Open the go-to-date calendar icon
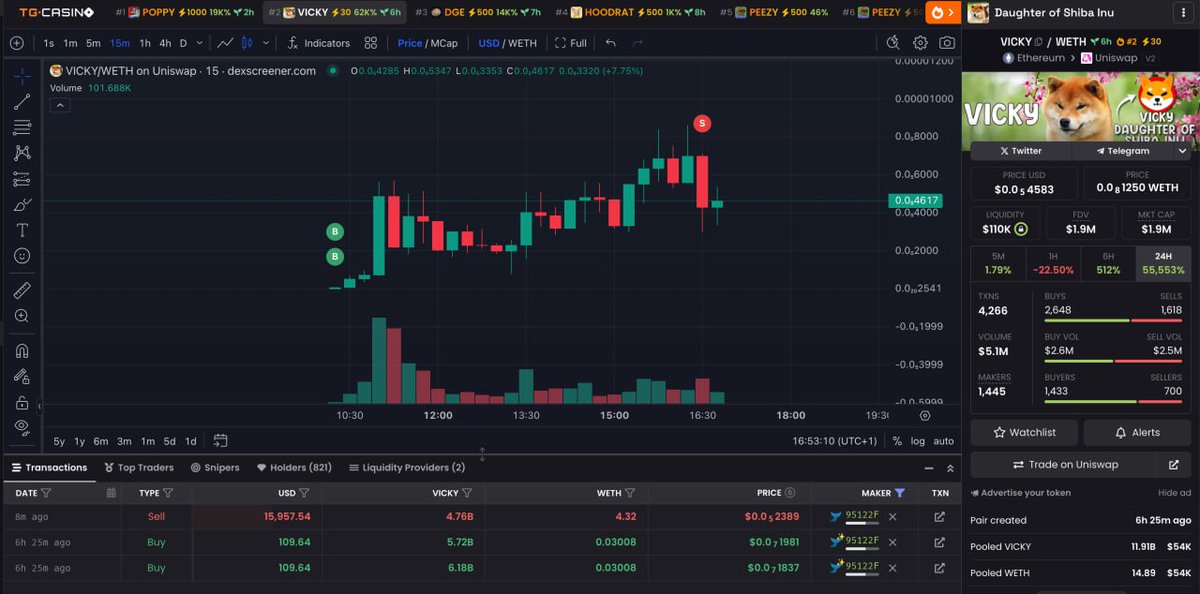Viewport: 1200px width, 594px height. click(x=220, y=441)
